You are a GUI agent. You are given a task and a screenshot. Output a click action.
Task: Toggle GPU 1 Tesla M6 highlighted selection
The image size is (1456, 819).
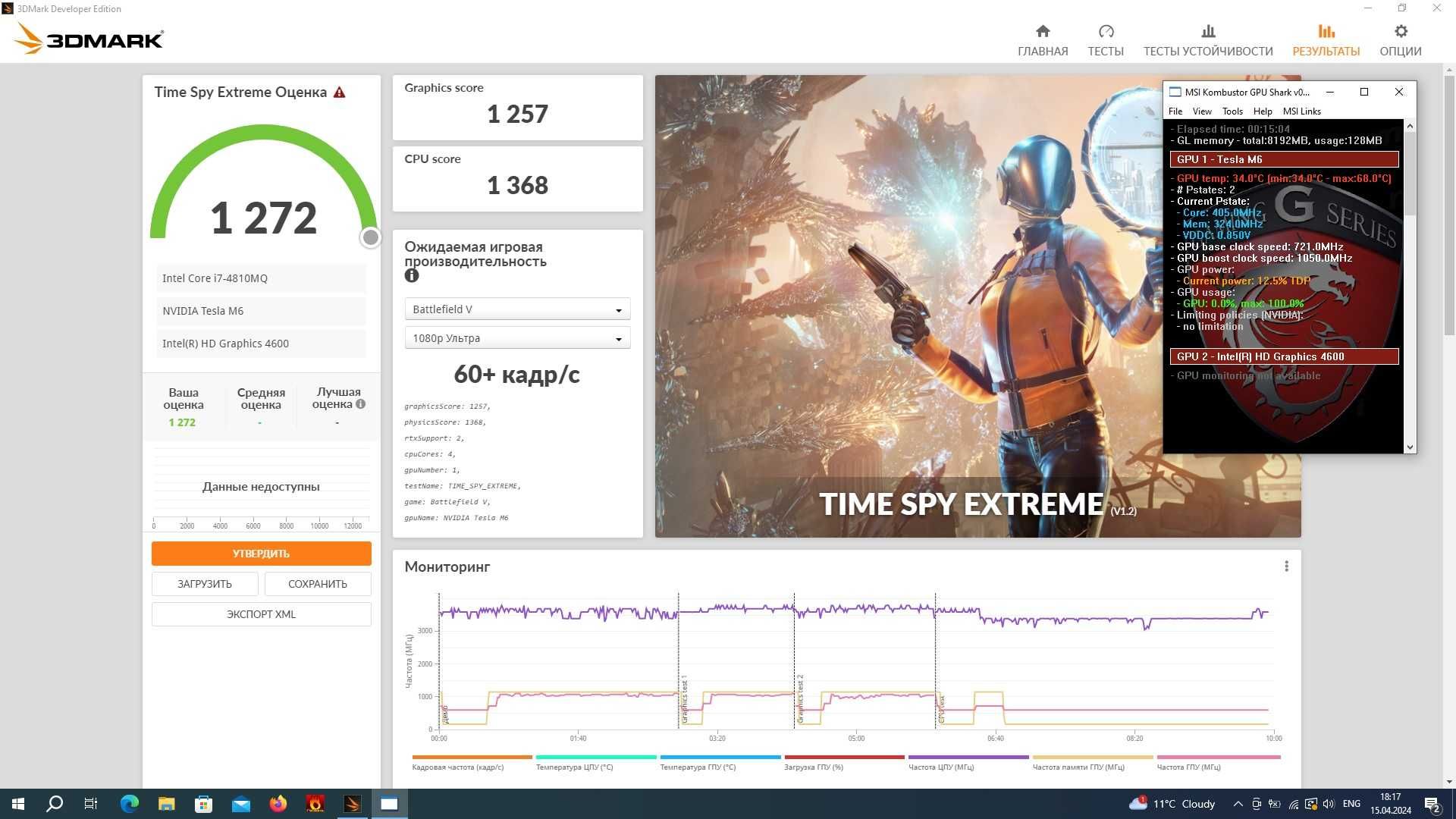pyautogui.click(x=1283, y=159)
